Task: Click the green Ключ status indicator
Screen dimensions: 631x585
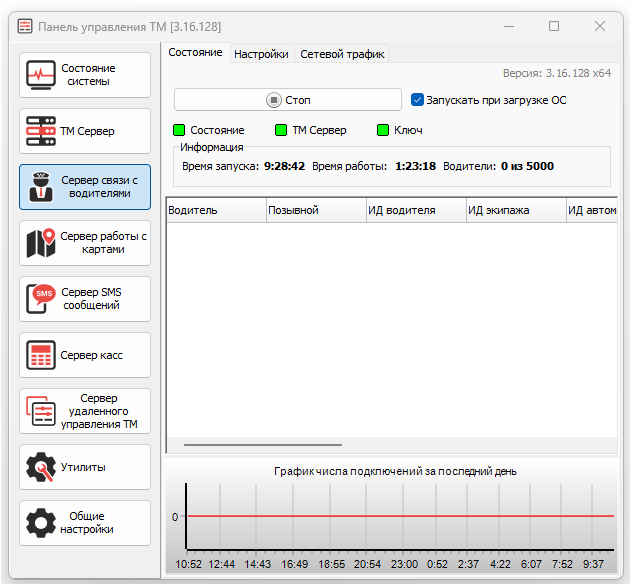Action: pyautogui.click(x=383, y=130)
